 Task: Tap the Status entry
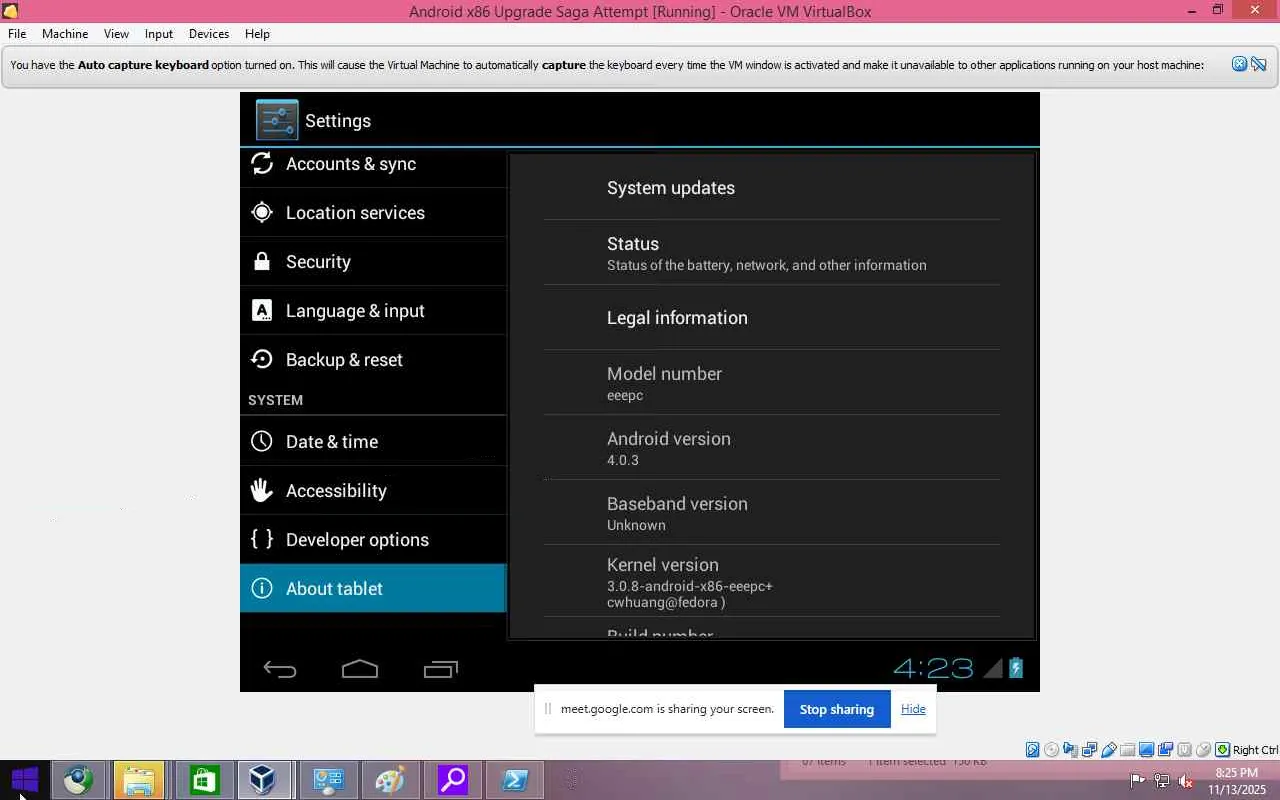[x=771, y=253]
